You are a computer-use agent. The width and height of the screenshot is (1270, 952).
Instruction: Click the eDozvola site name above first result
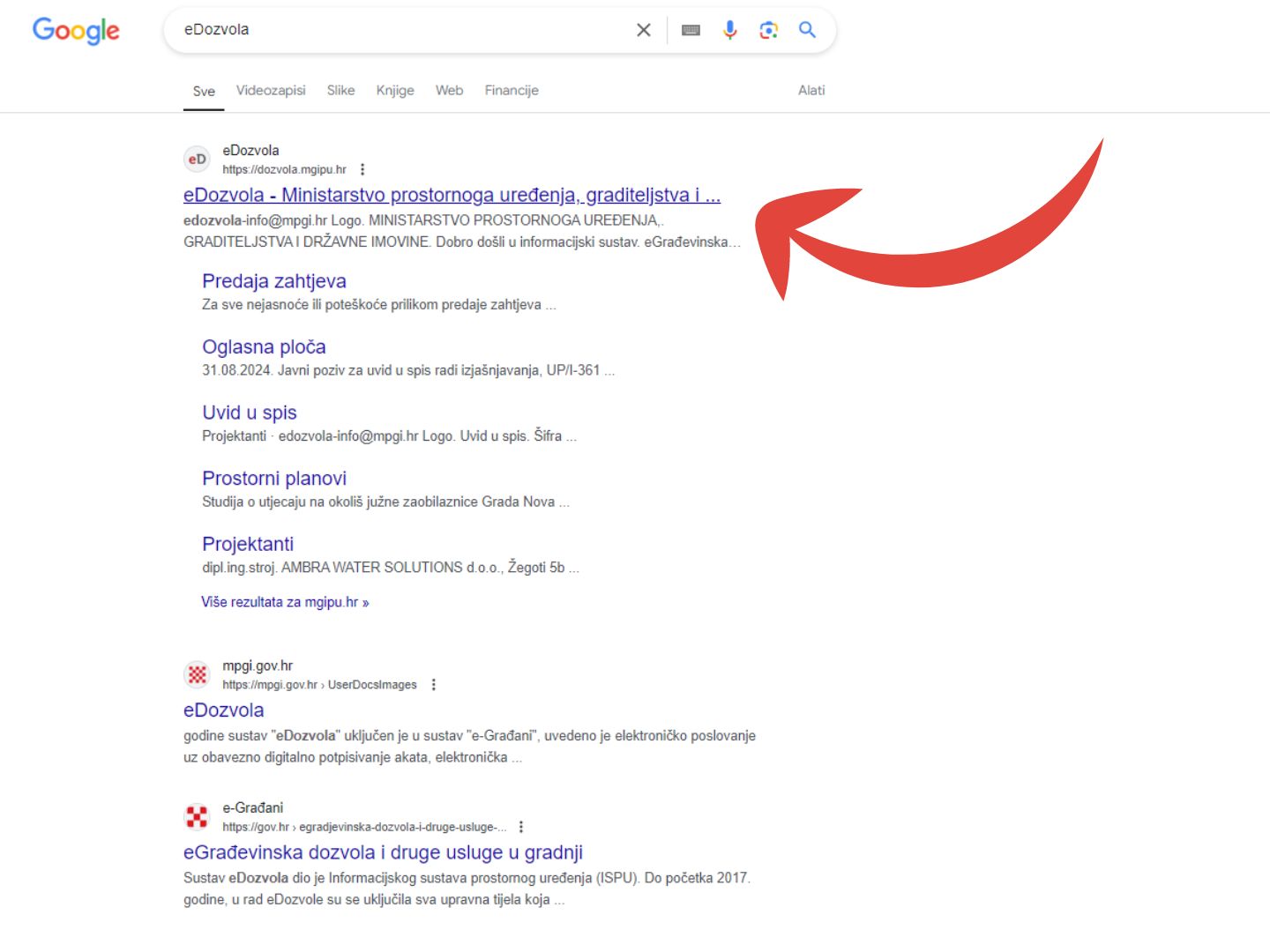tap(250, 151)
